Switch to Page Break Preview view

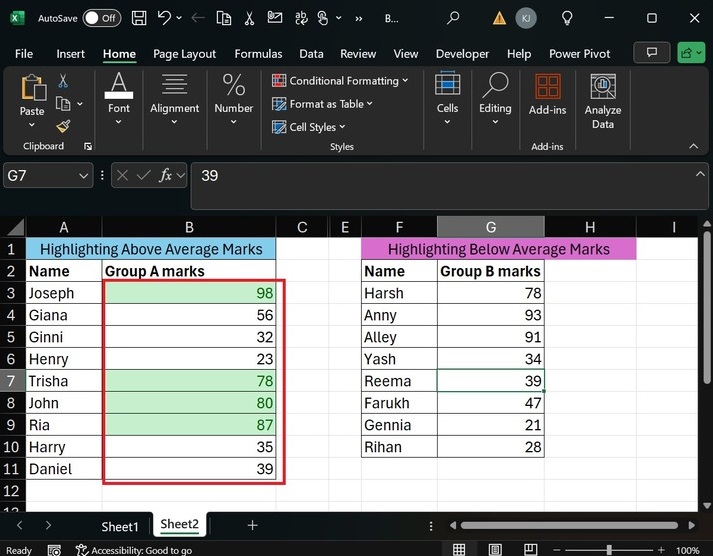pyautogui.click(x=533, y=549)
